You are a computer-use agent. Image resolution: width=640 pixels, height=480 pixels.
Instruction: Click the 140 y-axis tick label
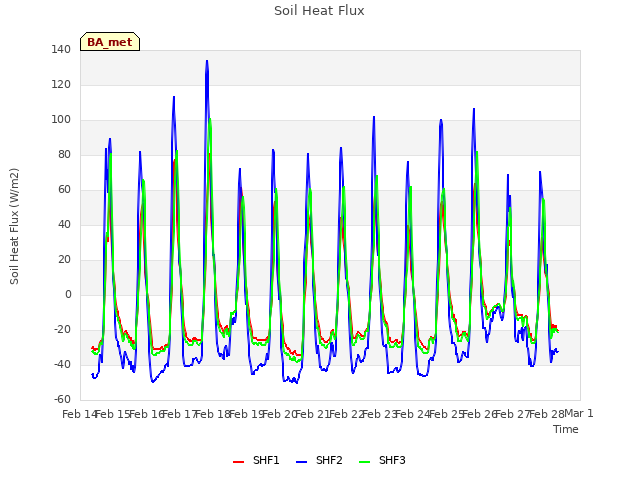(x=61, y=49)
